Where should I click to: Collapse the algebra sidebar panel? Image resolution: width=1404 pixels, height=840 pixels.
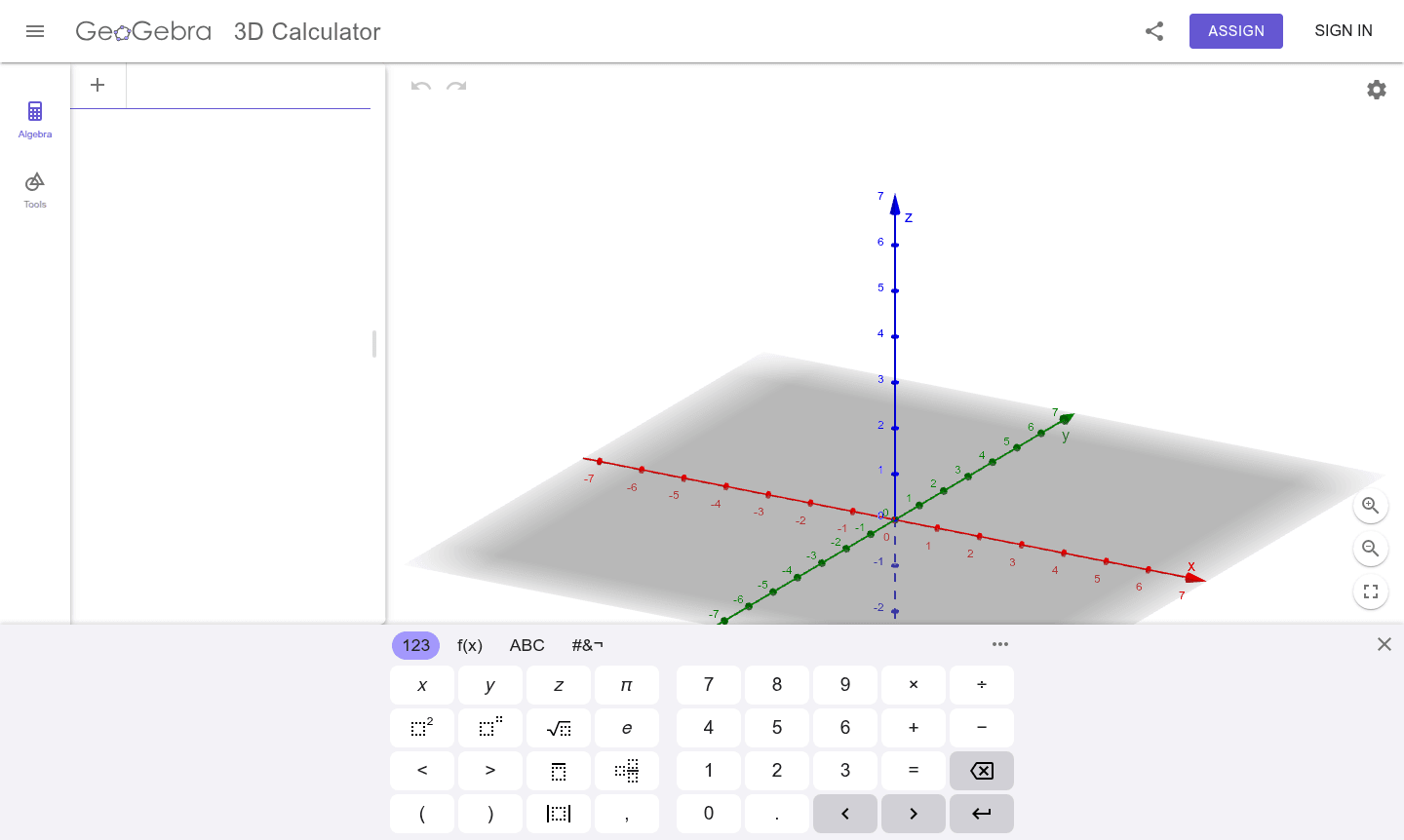tap(374, 344)
